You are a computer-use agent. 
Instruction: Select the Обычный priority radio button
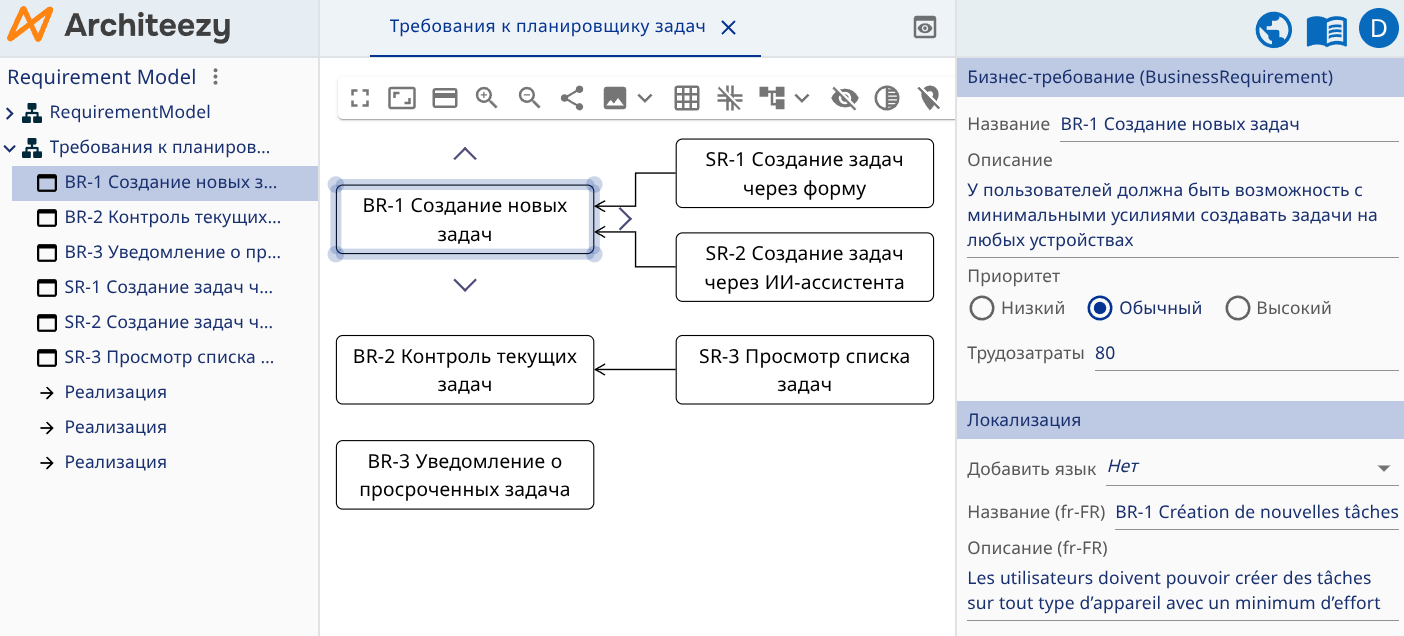pyautogui.click(x=1100, y=308)
